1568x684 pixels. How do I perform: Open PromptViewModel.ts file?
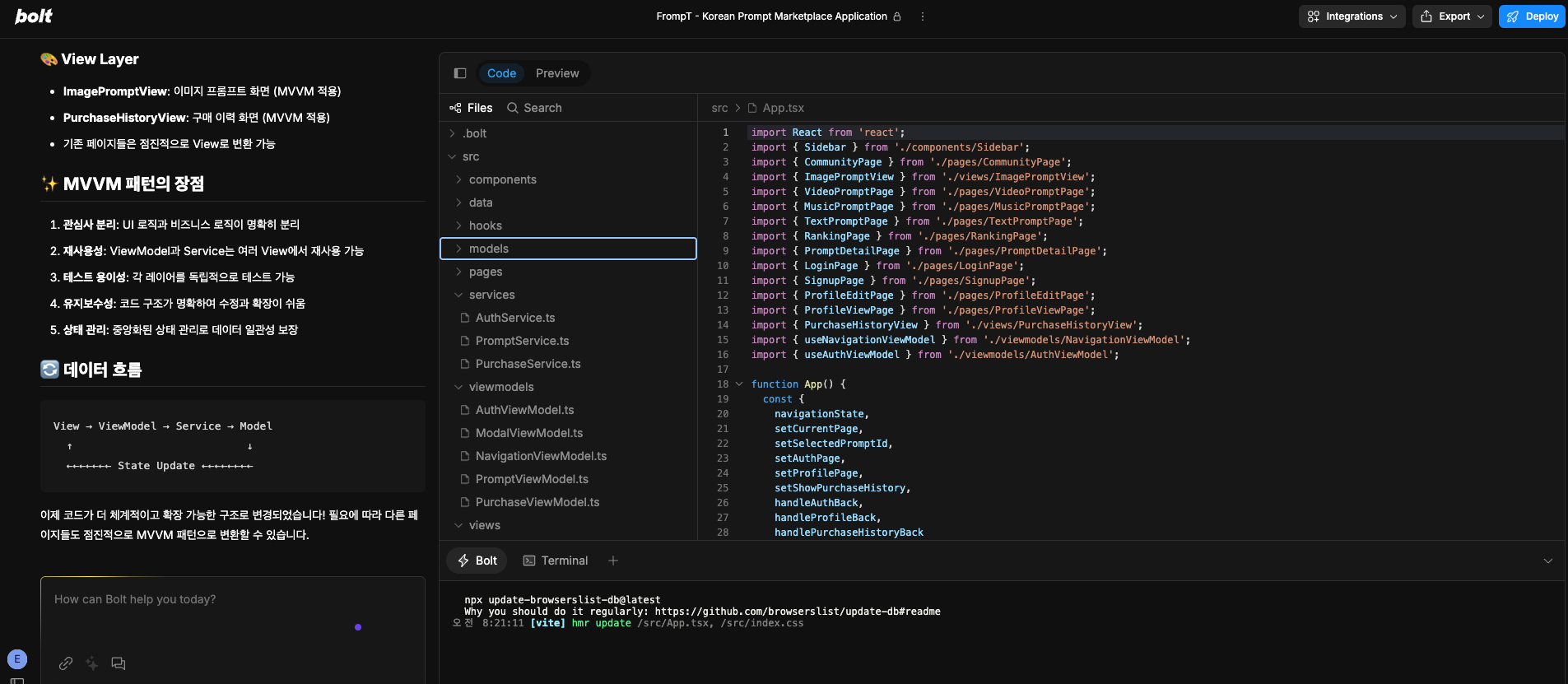(568, 479)
